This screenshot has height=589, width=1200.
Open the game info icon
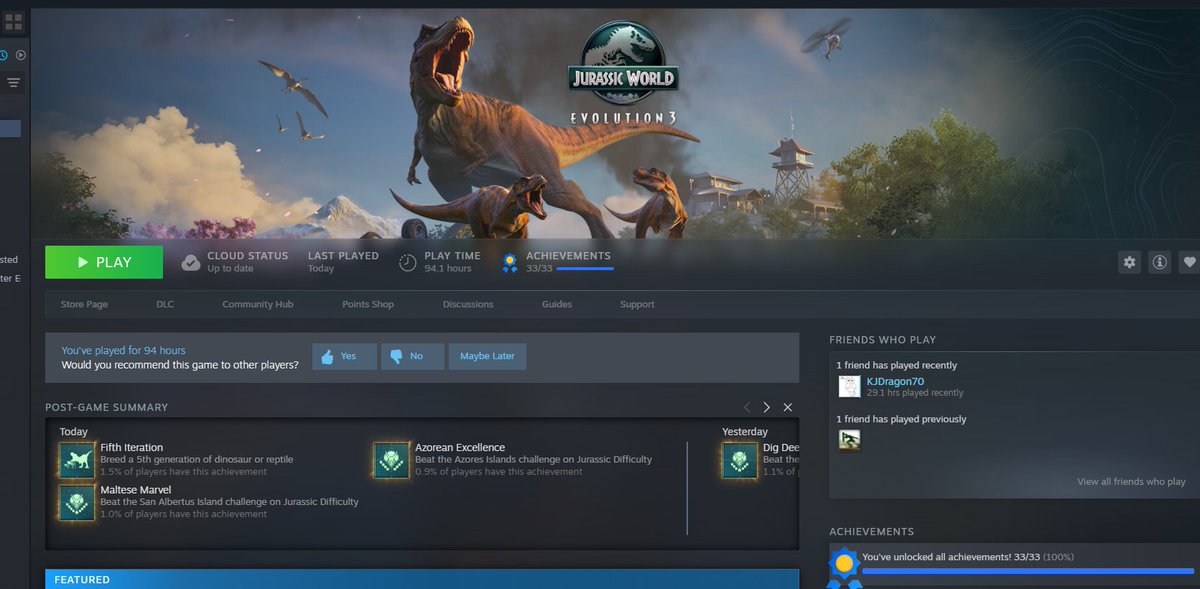pyautogui.click(x=1160, y=262)
